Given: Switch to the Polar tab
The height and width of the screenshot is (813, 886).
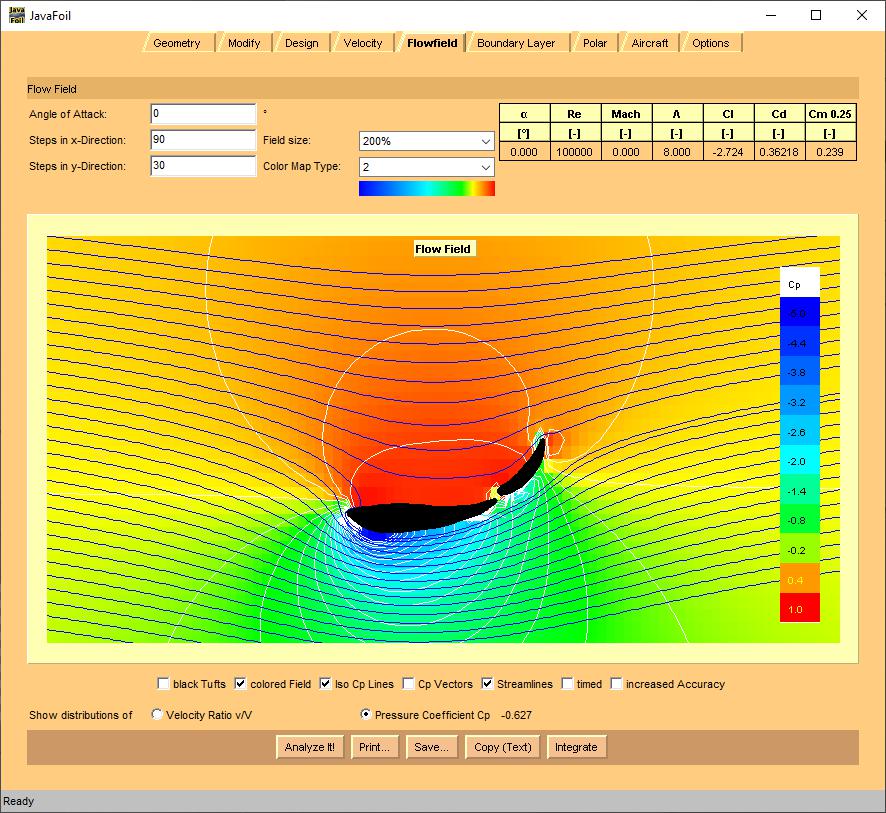Looking at the screenshot, I should 595,43.
